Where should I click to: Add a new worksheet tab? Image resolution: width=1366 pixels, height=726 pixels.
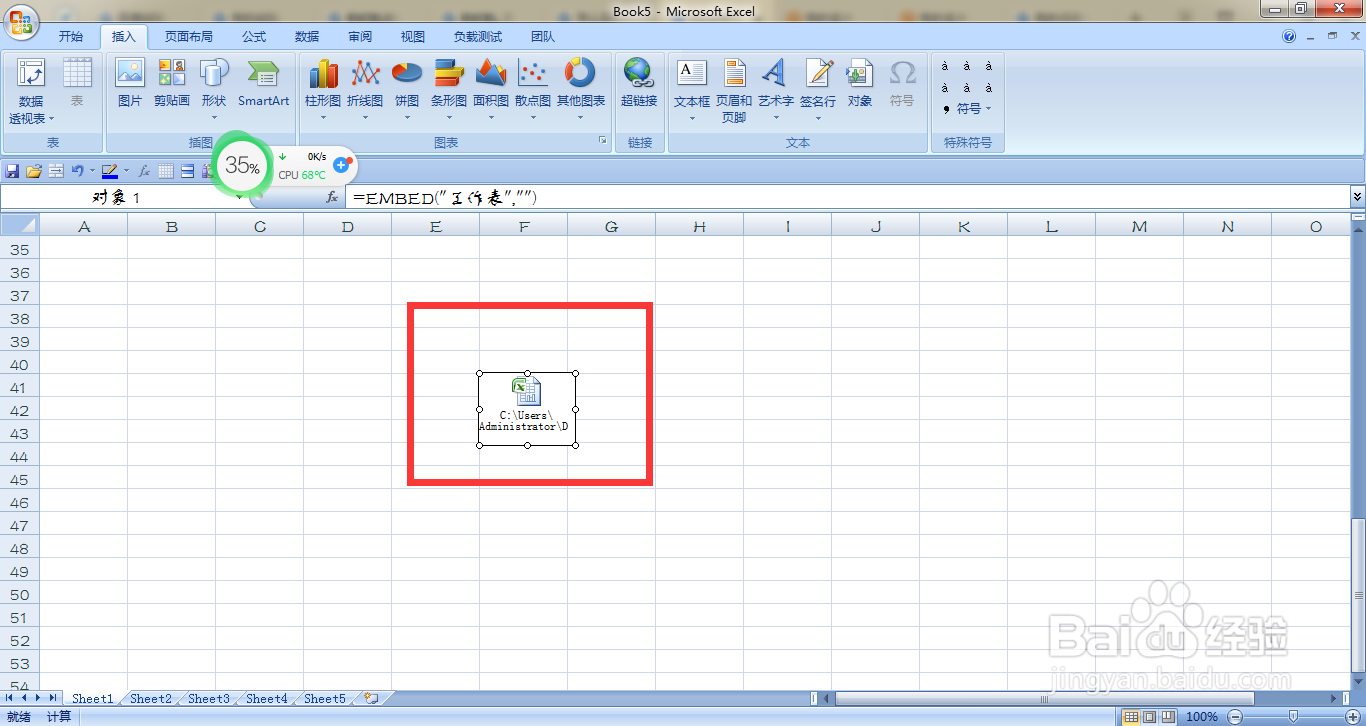click(373, 698)
